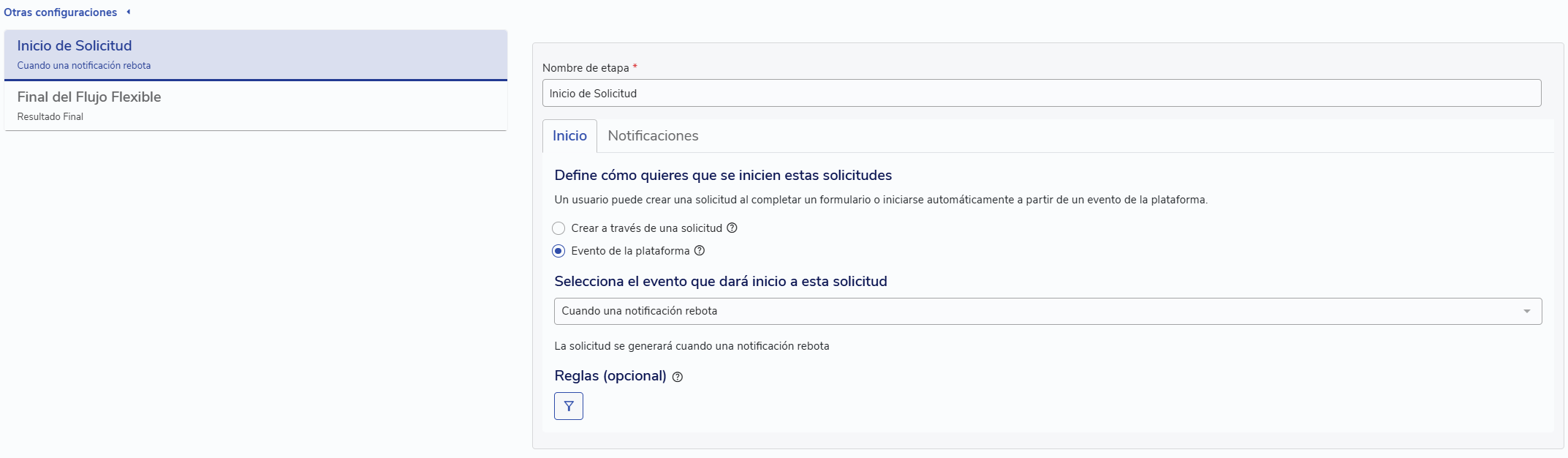
Task: Open the Otras configuraciones link
Action: click(x=60, y=12)
